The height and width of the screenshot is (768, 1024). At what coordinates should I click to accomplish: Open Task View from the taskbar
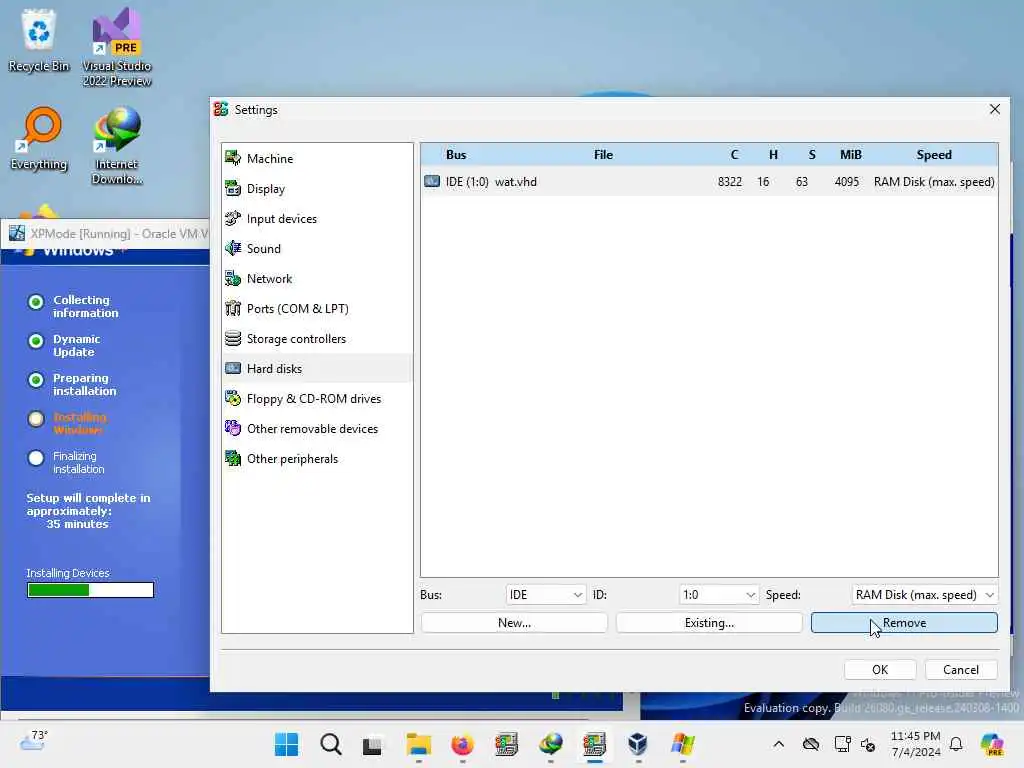pyautogui.click(x=374, y=744)
